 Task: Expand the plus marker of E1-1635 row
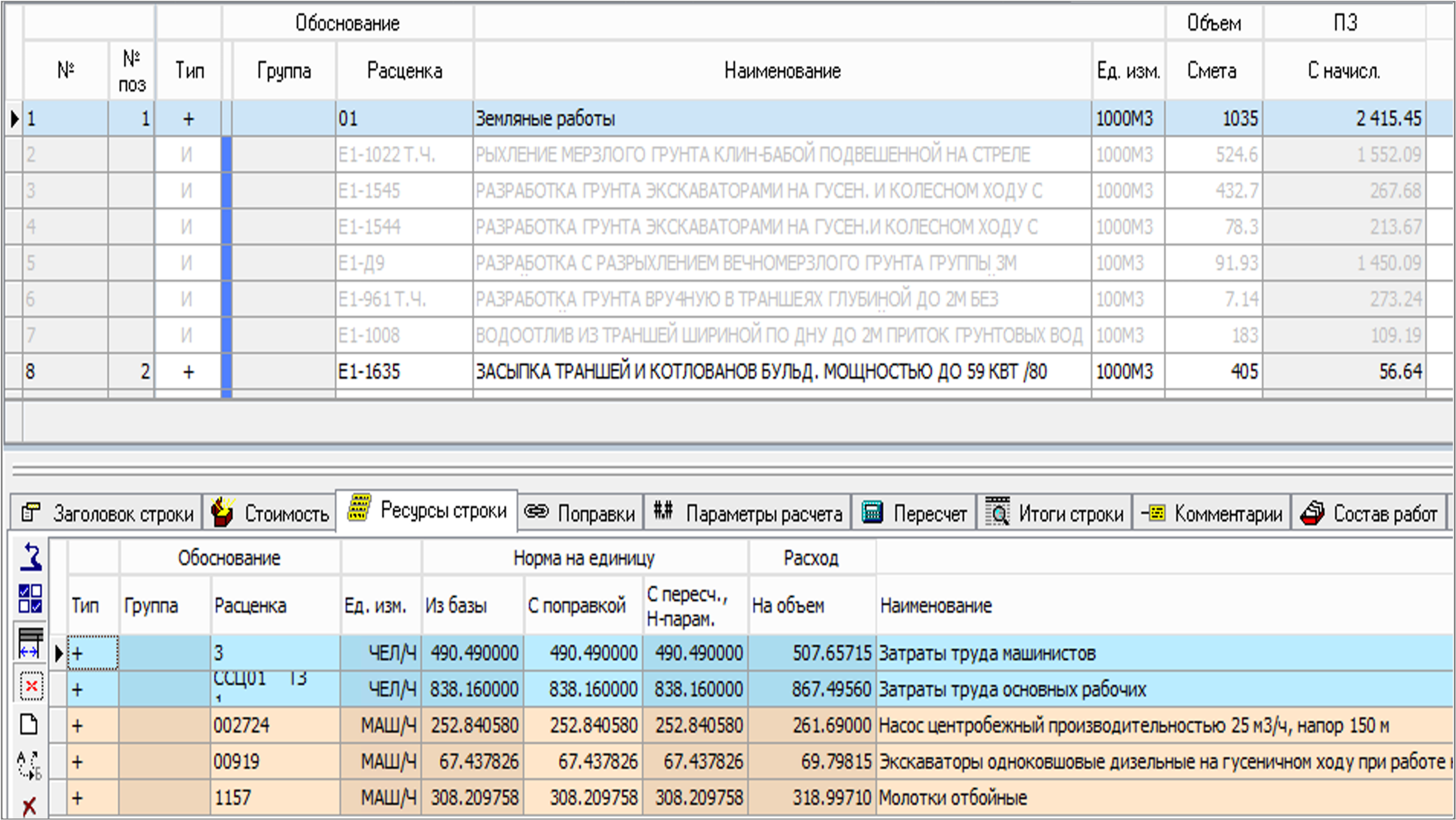[x=188, y=372]
